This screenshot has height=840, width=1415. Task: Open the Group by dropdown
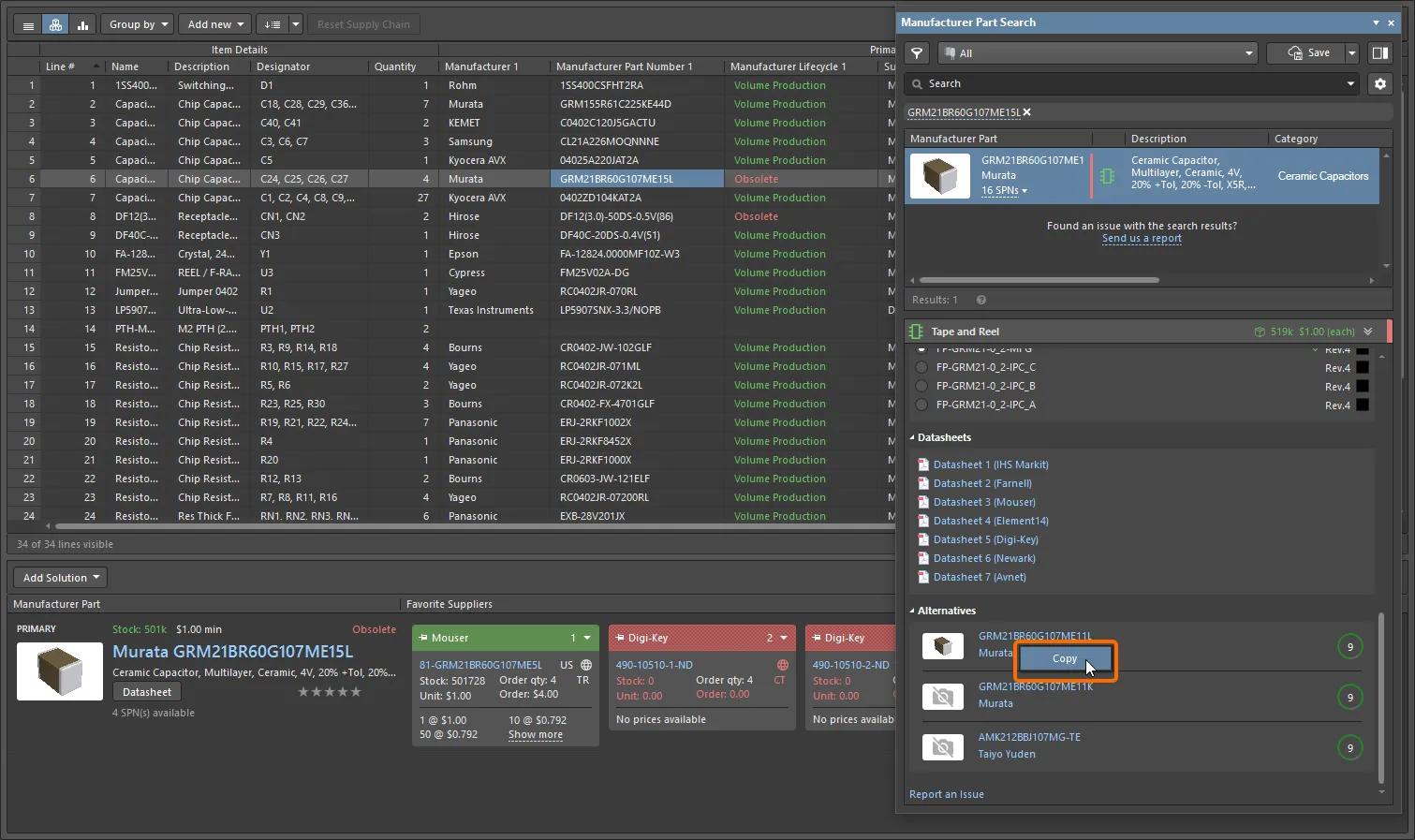(139, 25)
